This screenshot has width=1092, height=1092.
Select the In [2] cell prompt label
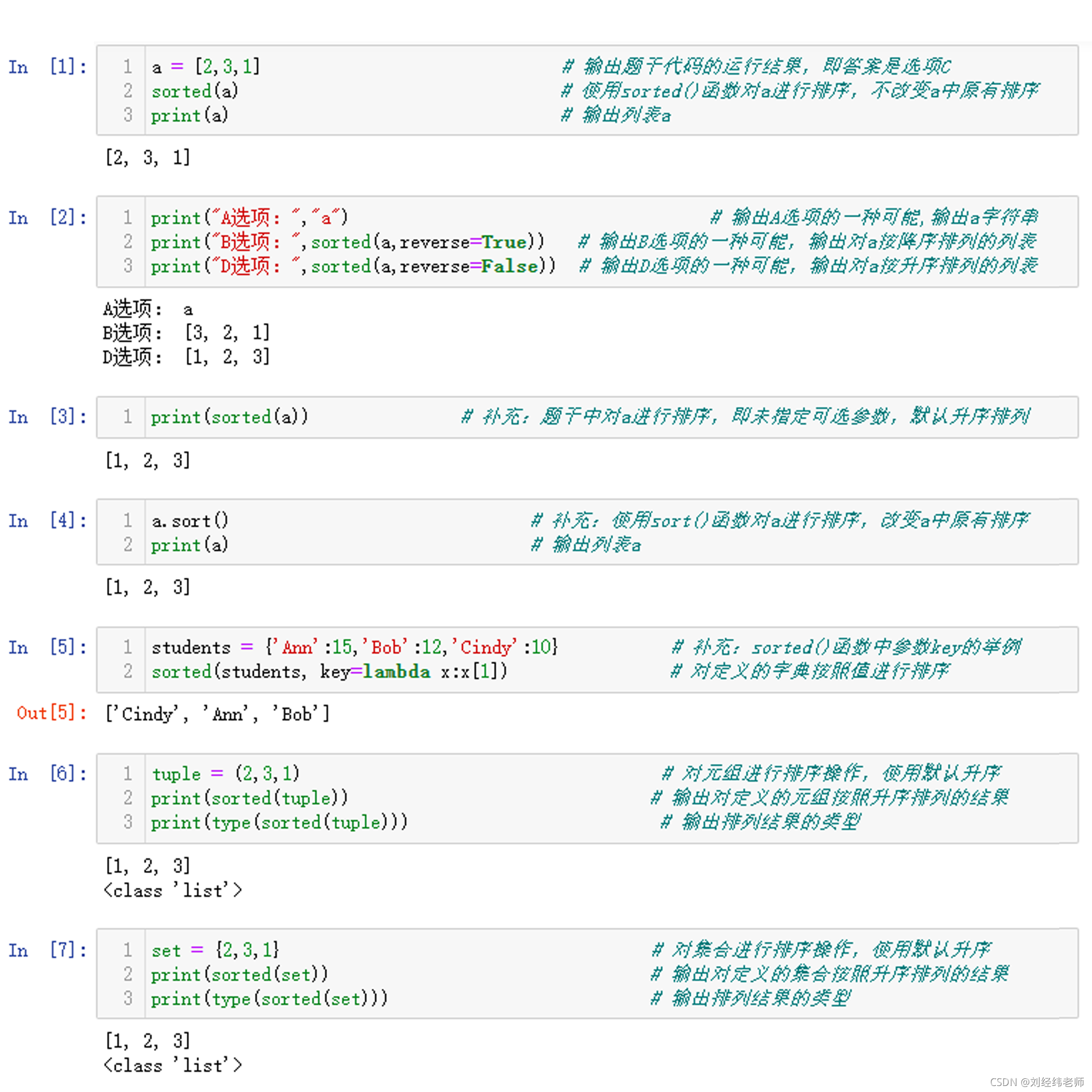pos(48,218)
